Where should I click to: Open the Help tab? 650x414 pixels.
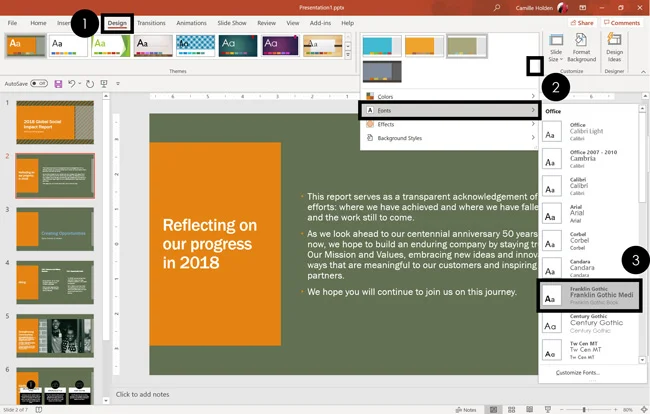pyautogui.click(x=347, y=23)
